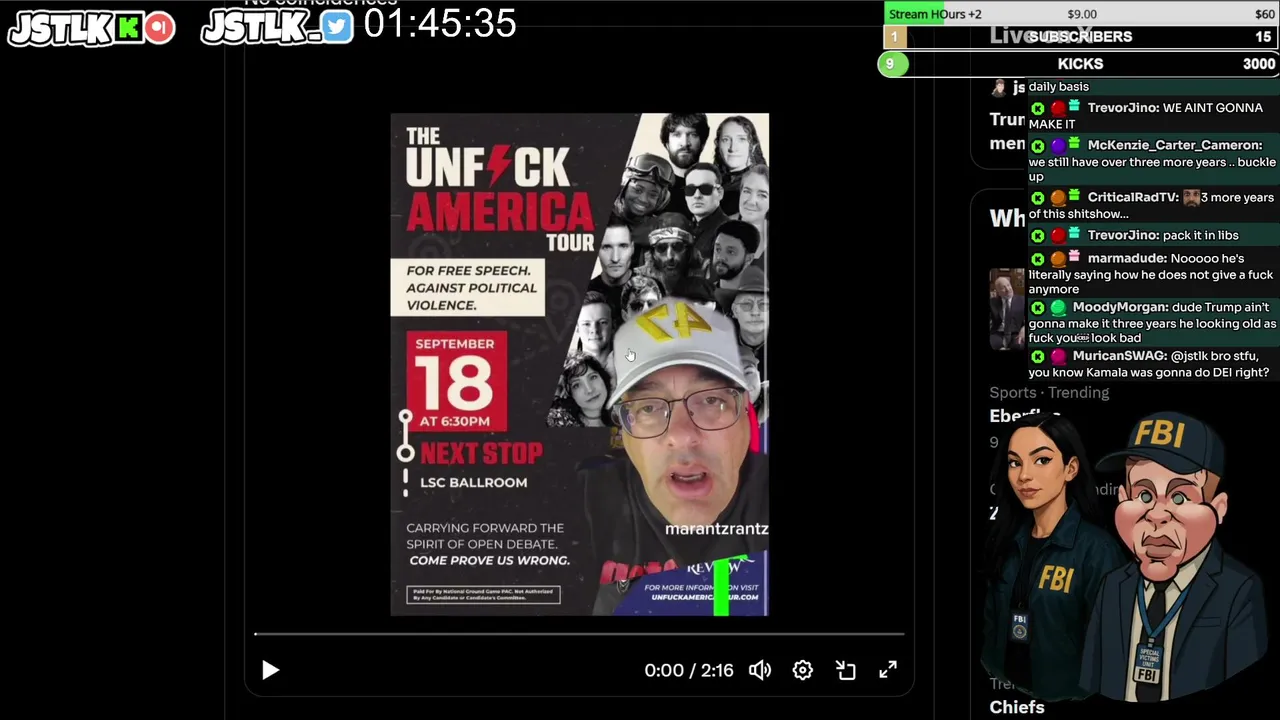The image size is (1280, 720).
Task: Click the green badge before MuricanSWAG
Action: (x=1038, y=356)
